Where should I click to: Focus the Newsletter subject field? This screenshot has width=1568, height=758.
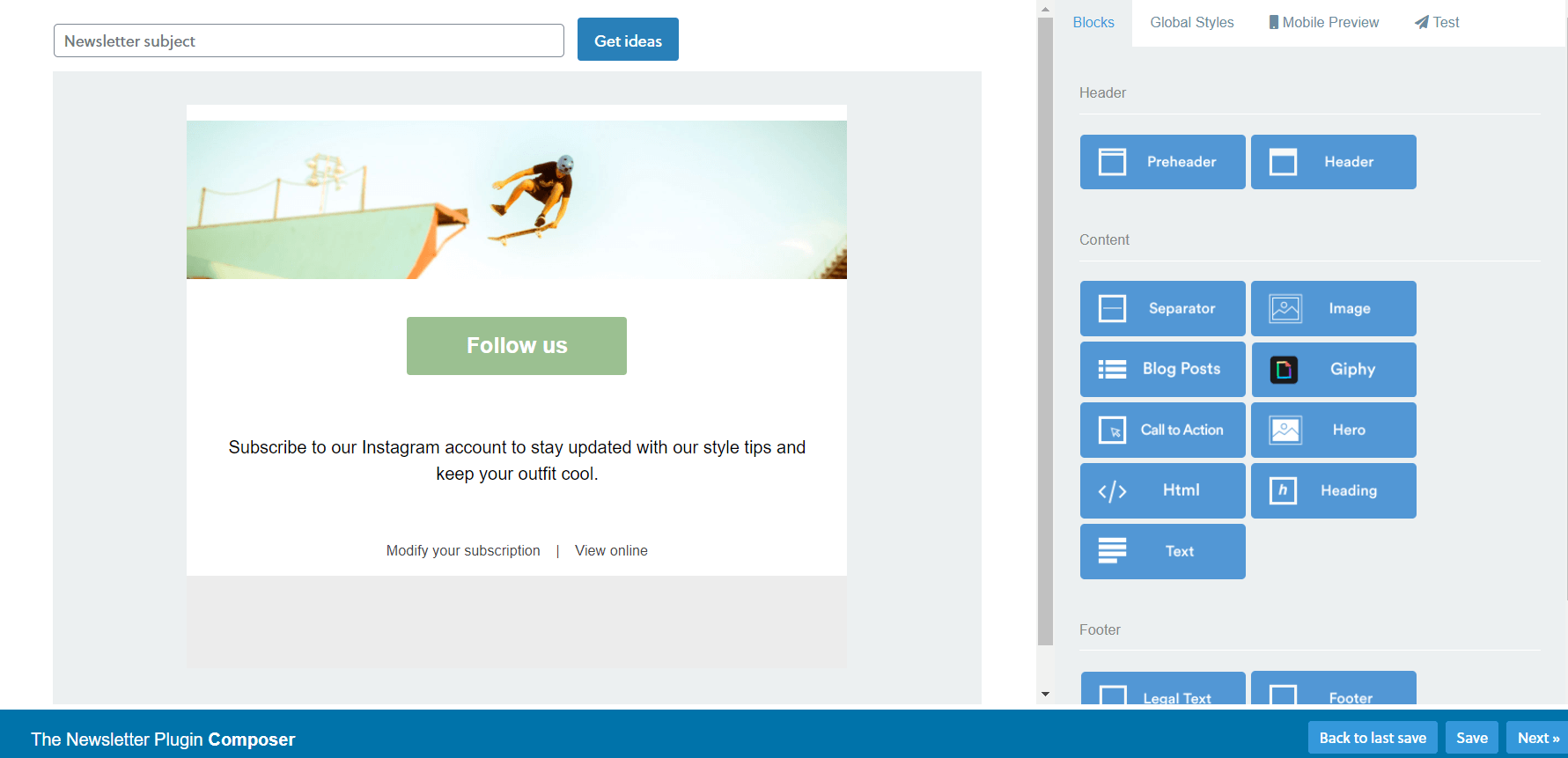pyautogui.click(x=309, y=40)
